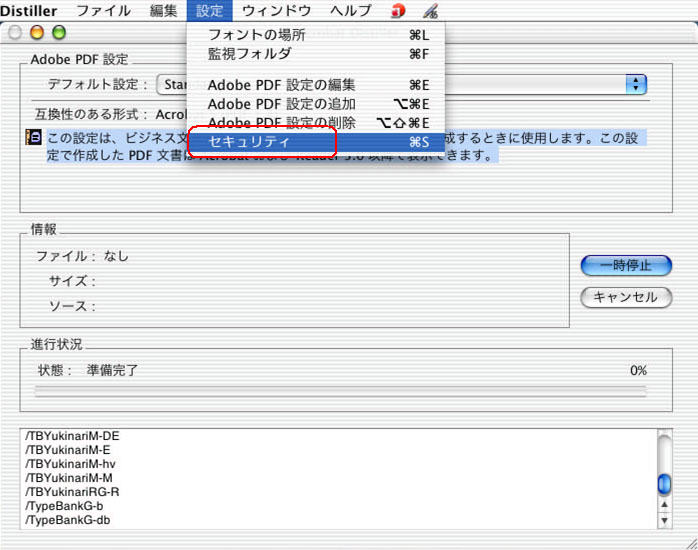This screenshot has width=698, height=550.
Task: Choose フォントの場所 from the menu
Action: click(x=316, y=35)
